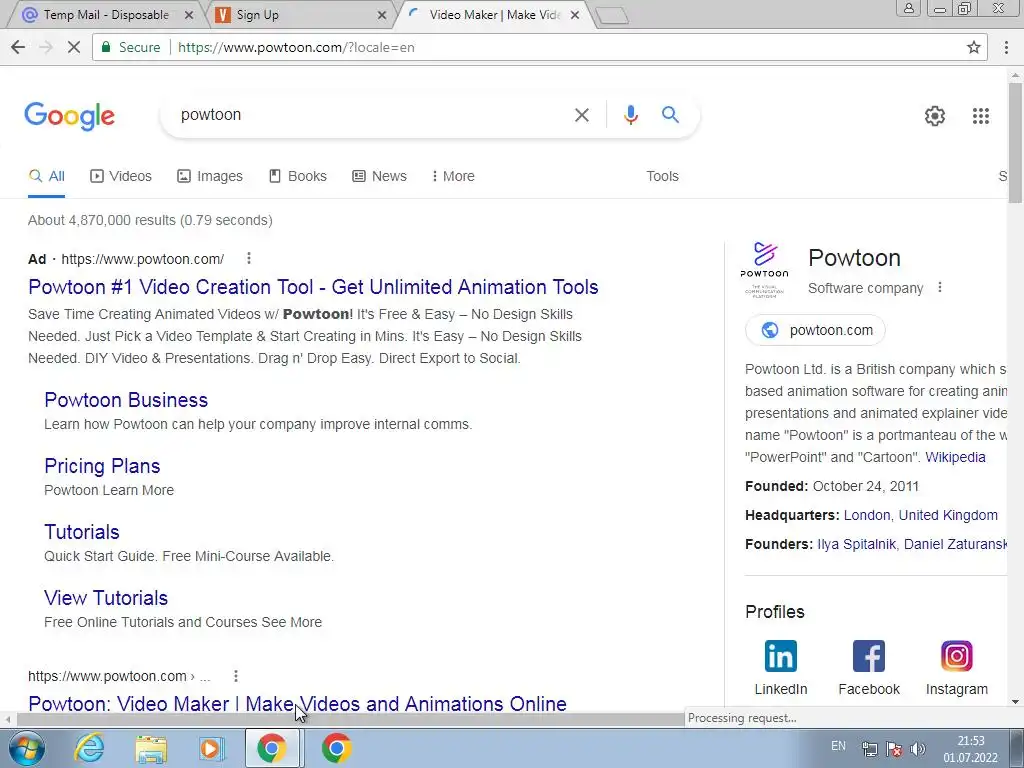The image size is (1024, 768).
Task: Click the vertical scrollbar thumb
Action: (1015, 142)
